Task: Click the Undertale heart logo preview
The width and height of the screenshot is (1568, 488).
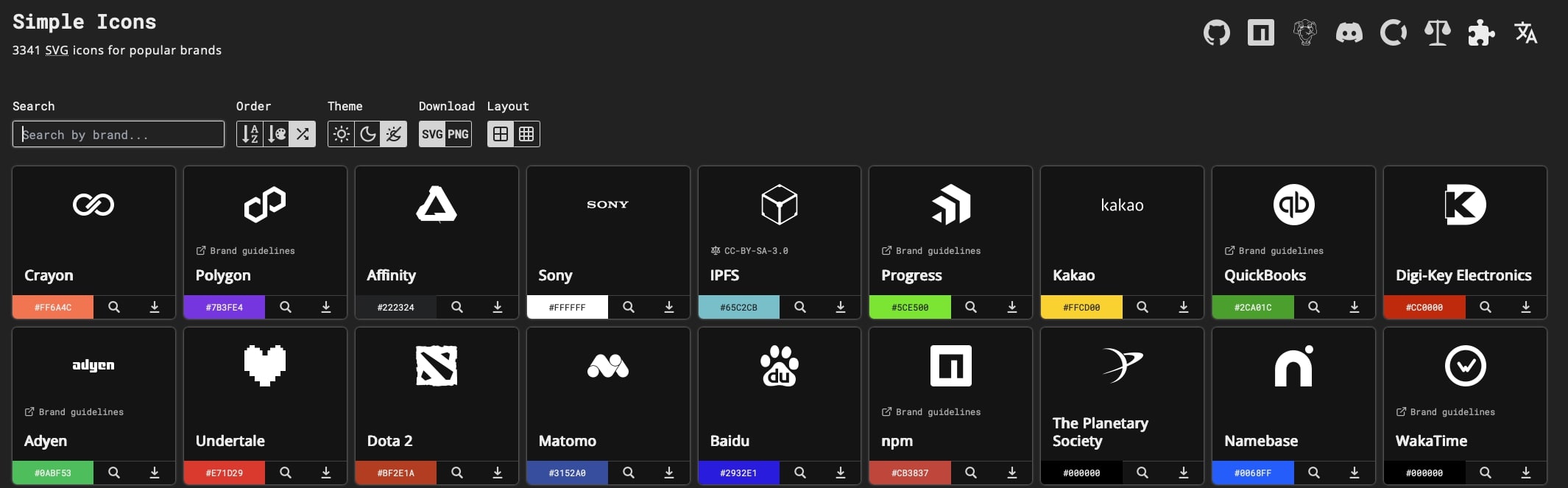Action: tap(265, 366)
